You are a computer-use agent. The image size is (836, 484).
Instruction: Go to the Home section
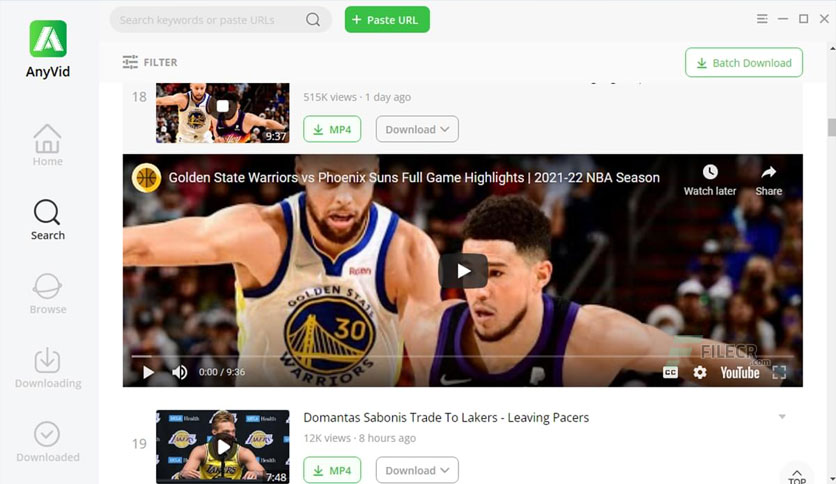click(47, 145)
